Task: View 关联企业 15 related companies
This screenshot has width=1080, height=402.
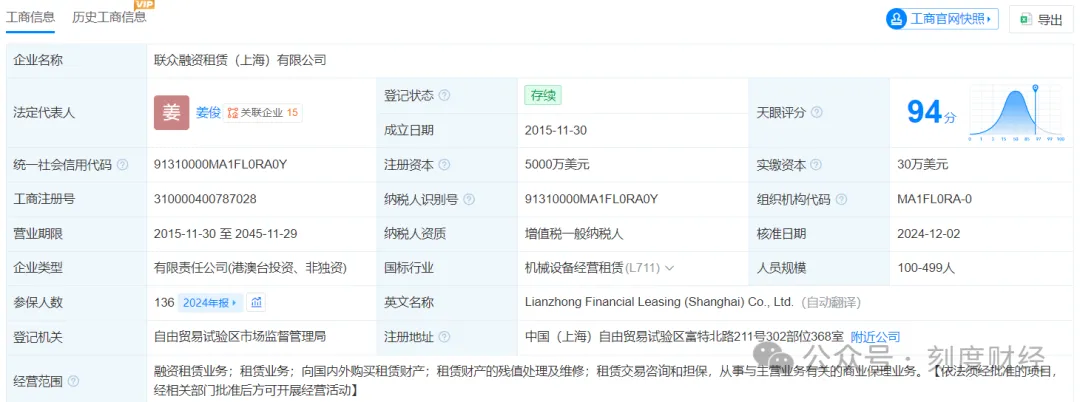Action: click(x=263, y=113)
